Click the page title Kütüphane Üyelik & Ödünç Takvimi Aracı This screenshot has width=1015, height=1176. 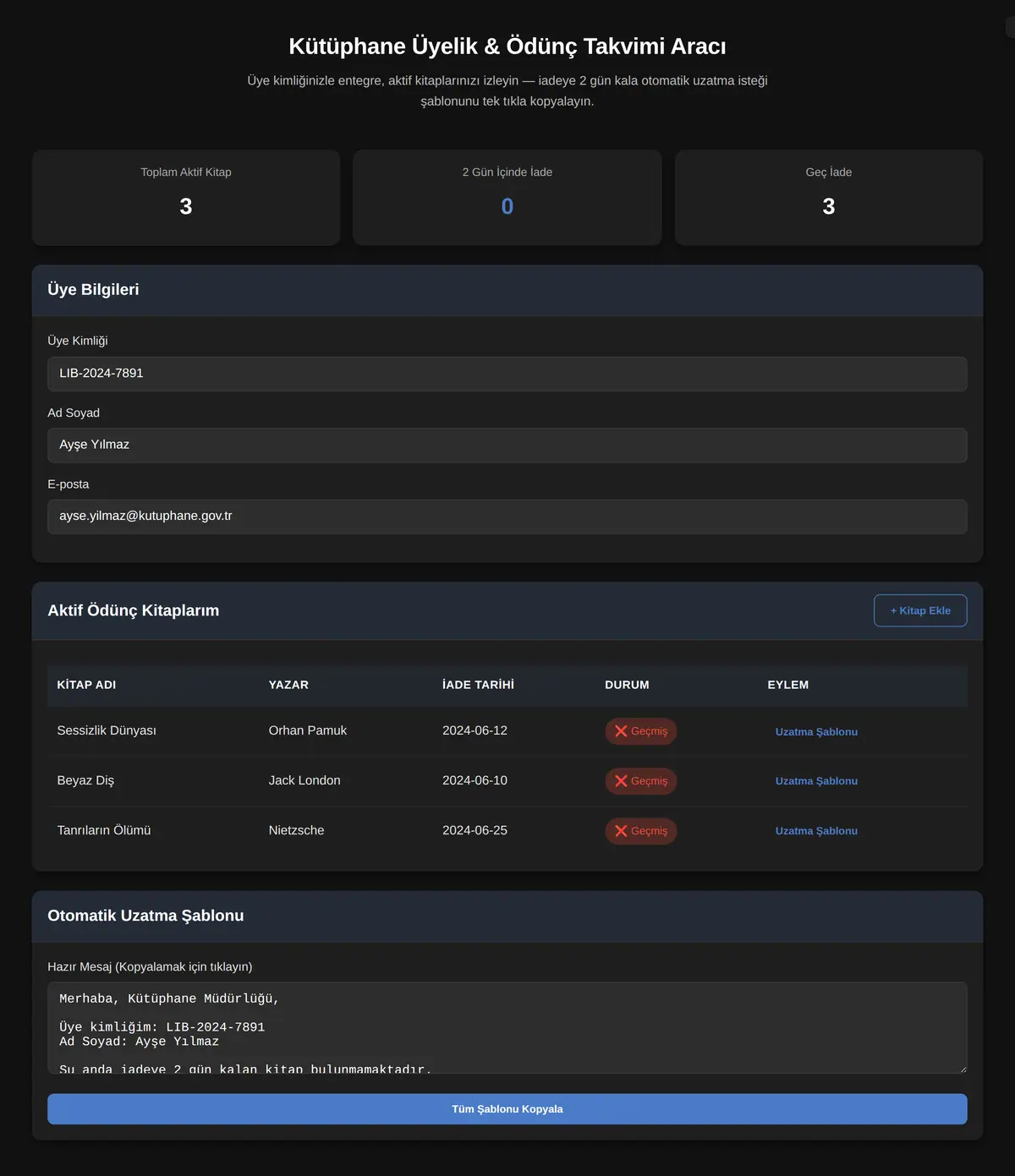(x=507, y=46)
